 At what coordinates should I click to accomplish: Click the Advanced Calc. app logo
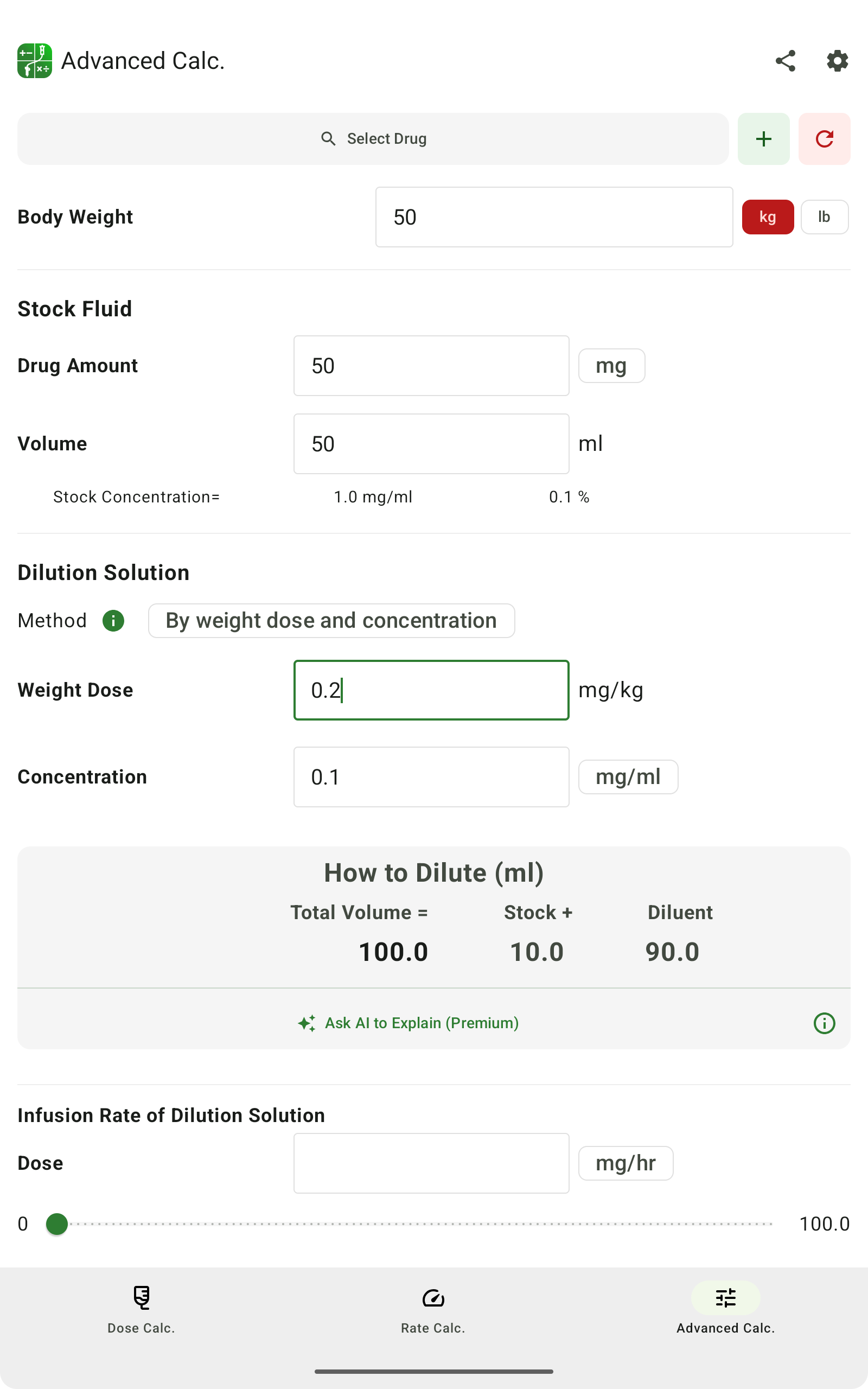34,61
